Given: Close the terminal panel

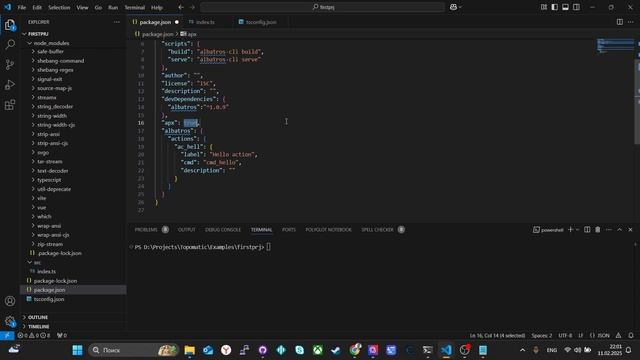Looking at the screenshot, I should tap(630, 230).
